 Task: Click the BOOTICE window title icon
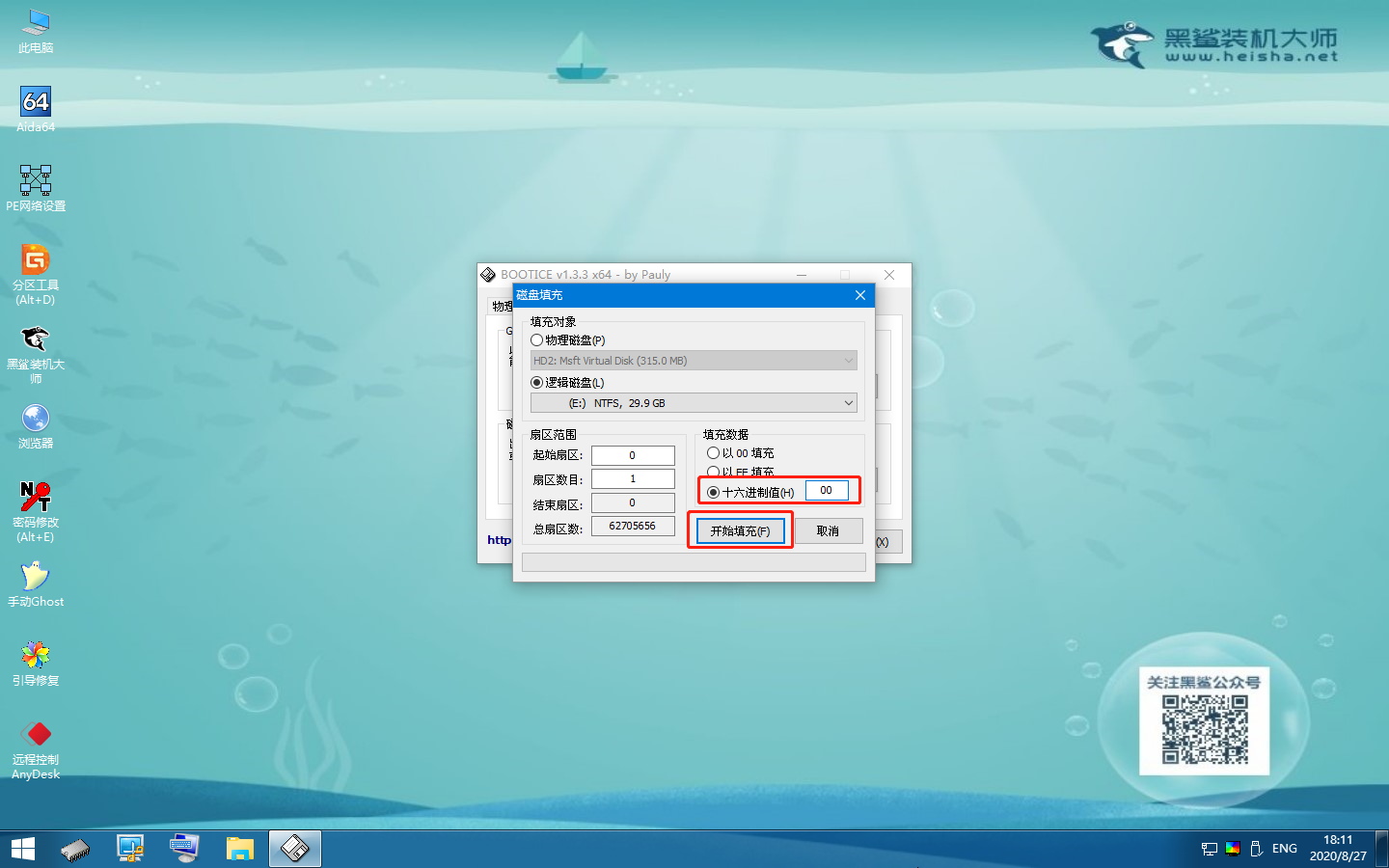[488, 275]
